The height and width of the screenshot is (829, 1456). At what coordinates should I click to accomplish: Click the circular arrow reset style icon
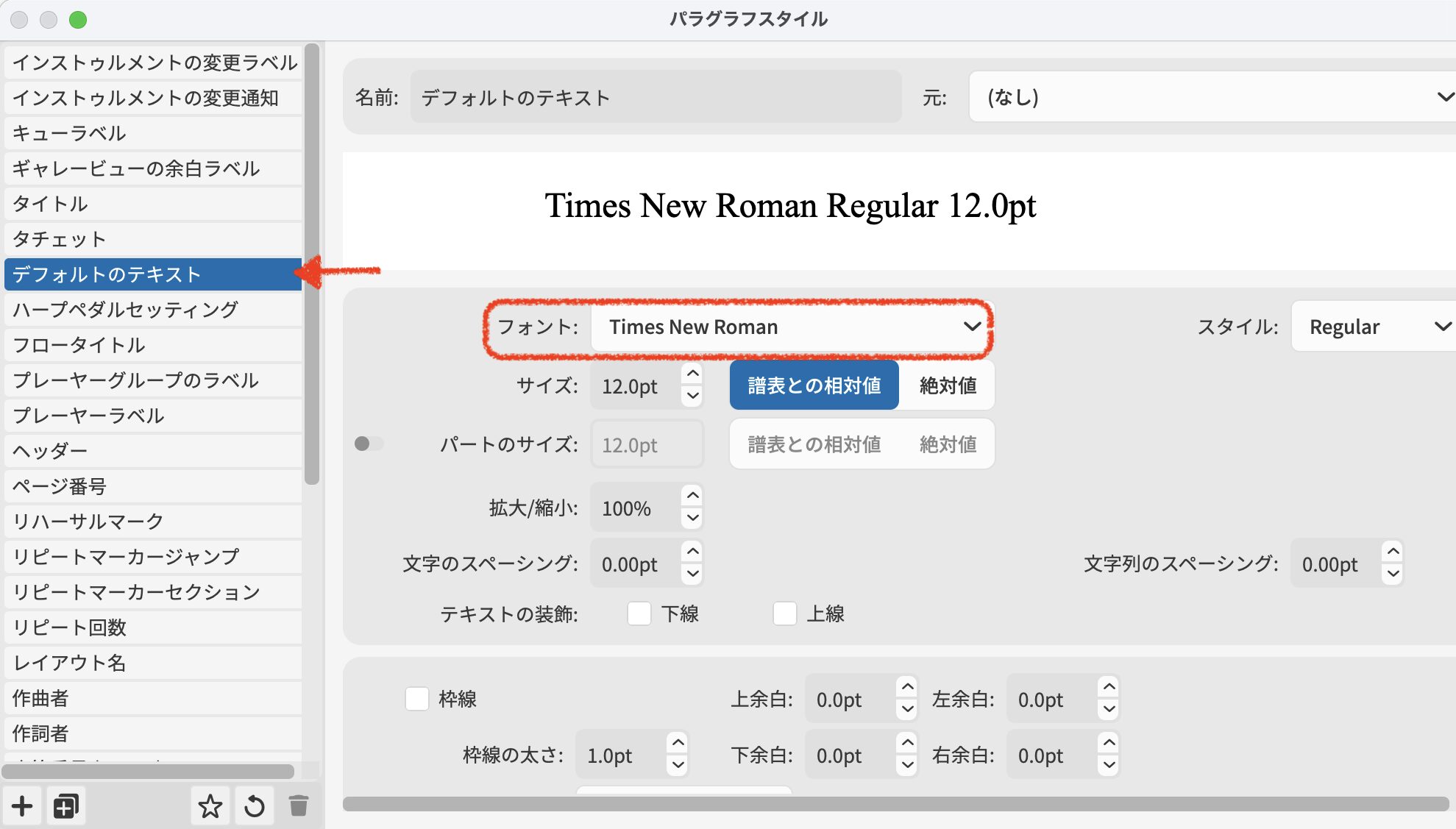[255, 806]
